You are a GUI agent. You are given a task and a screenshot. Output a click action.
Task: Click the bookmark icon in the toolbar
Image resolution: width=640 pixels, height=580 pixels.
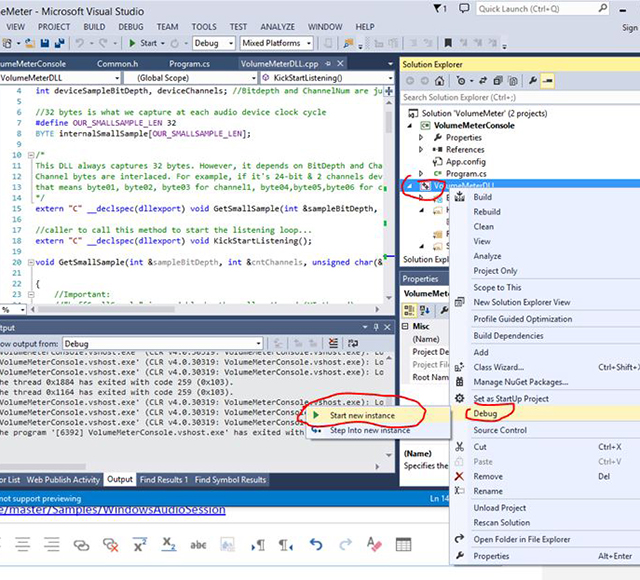pyautogui.click(x=448, y=43)
